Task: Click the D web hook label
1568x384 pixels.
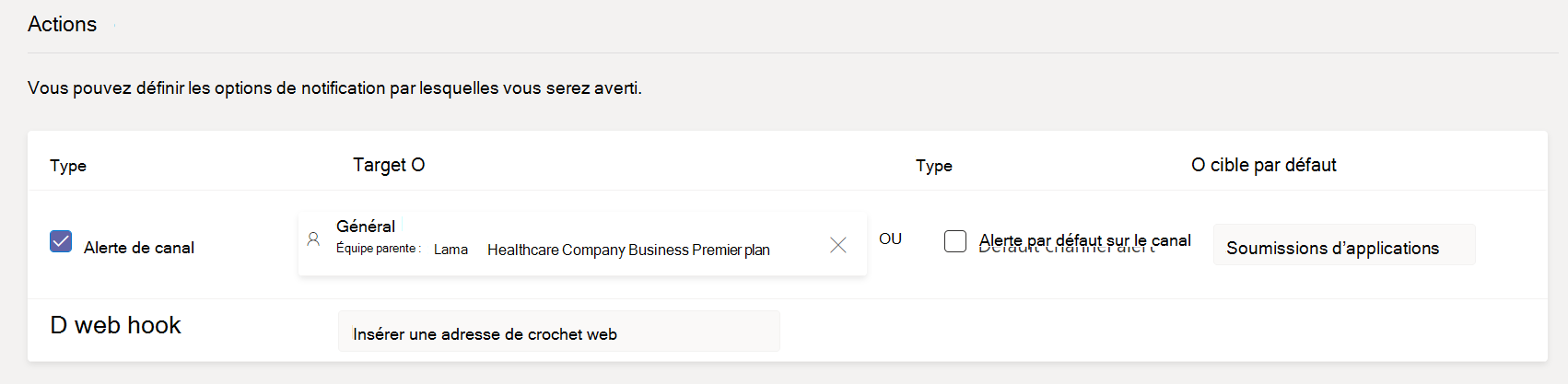Action: (x=116, y=325)
